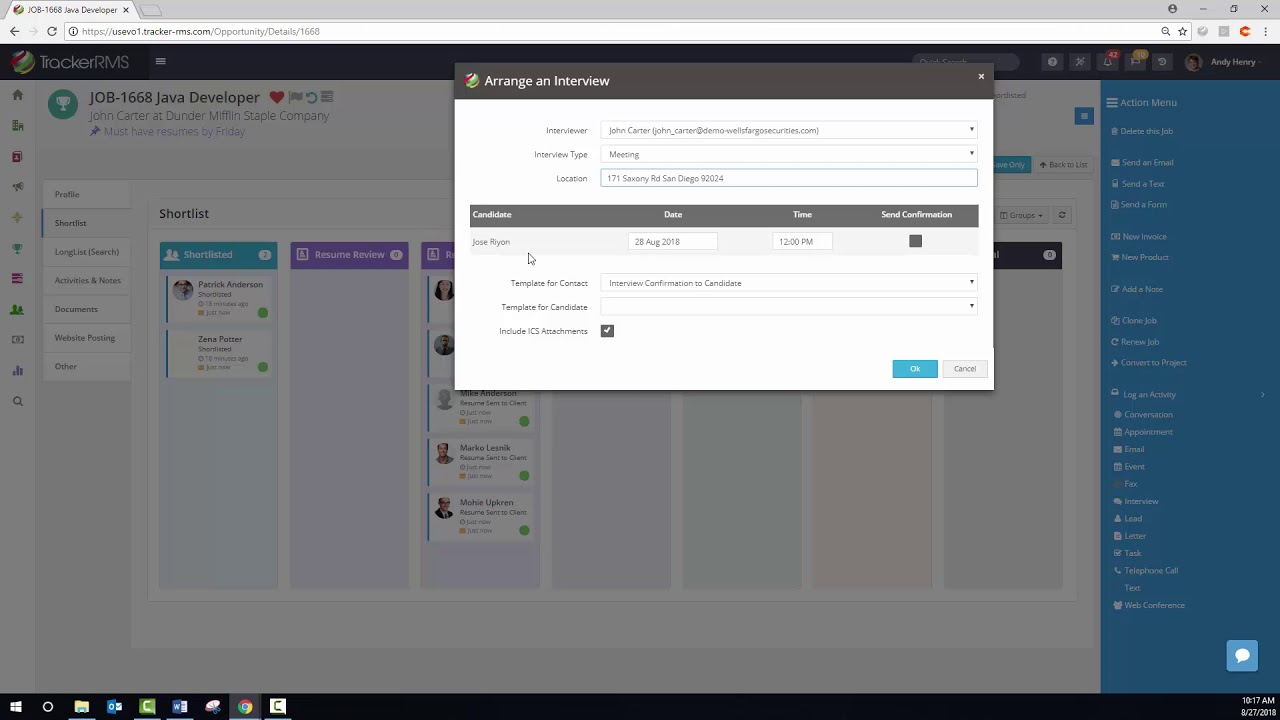
Task: Click the time field showing 12:00 PM
Action: (802, 241)
